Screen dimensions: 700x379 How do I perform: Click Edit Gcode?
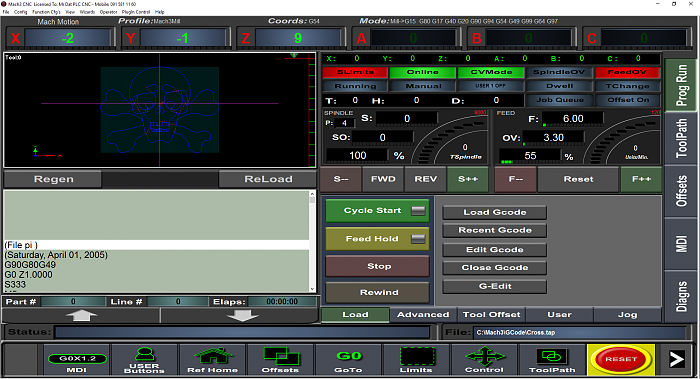click(495, 250)
